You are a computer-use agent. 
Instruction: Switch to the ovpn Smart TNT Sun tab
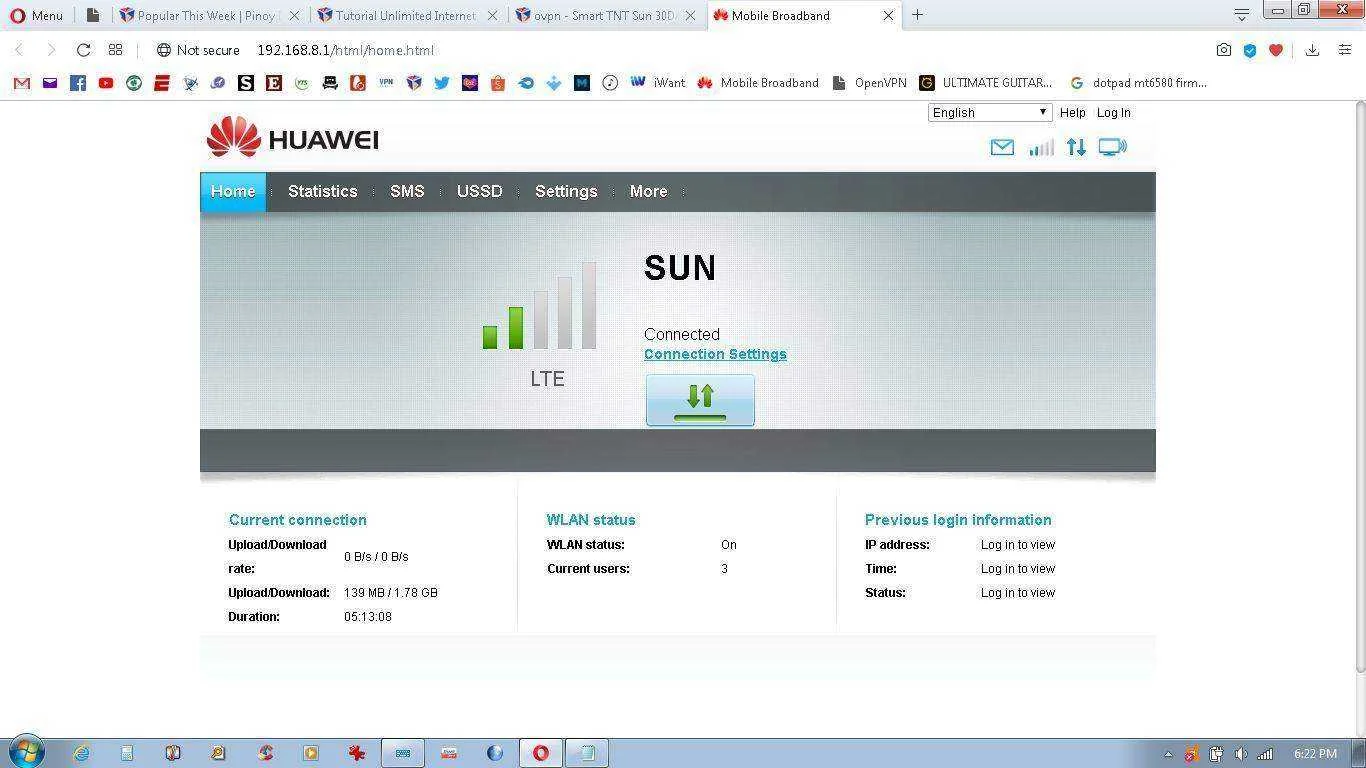[606, 15]
